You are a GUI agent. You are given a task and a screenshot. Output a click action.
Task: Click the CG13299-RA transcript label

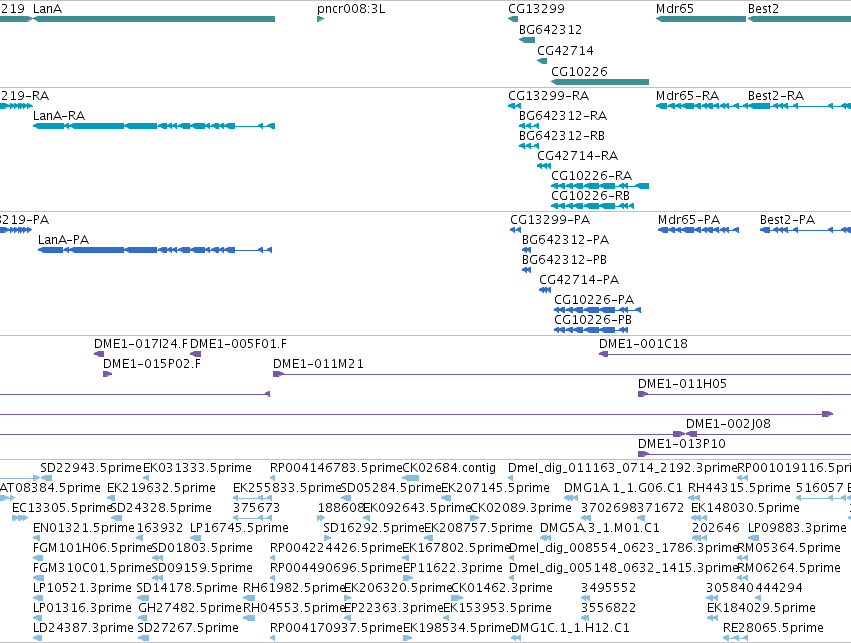[549, 96]
